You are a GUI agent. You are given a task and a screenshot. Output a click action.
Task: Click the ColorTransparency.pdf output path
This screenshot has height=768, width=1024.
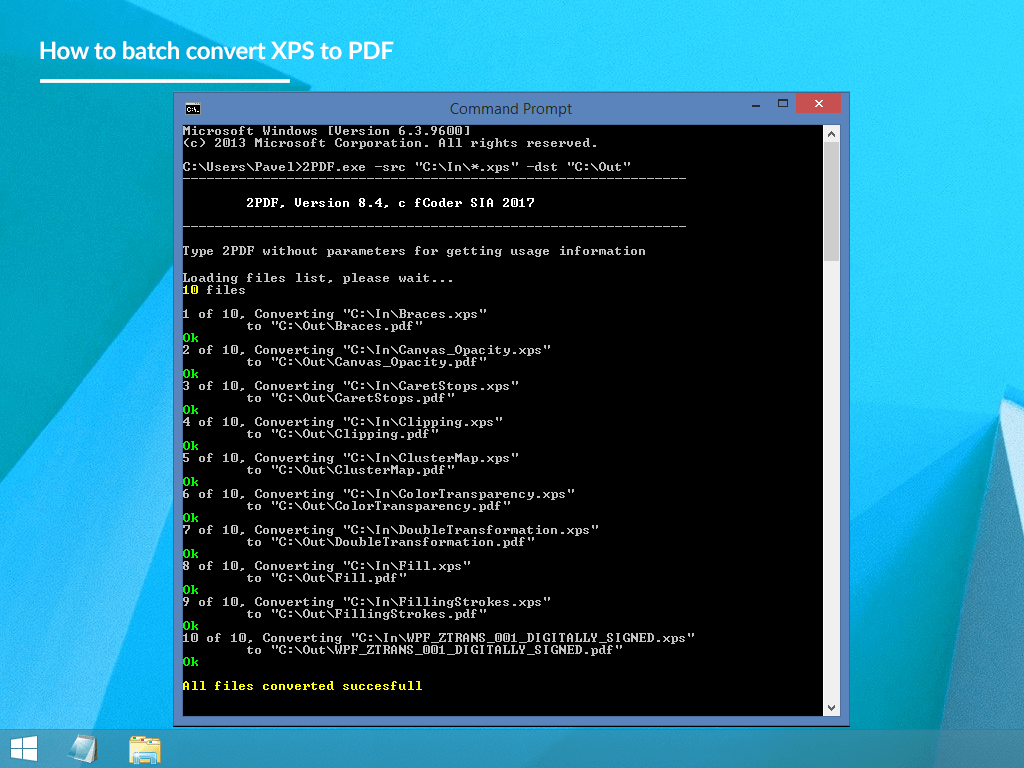379,505
